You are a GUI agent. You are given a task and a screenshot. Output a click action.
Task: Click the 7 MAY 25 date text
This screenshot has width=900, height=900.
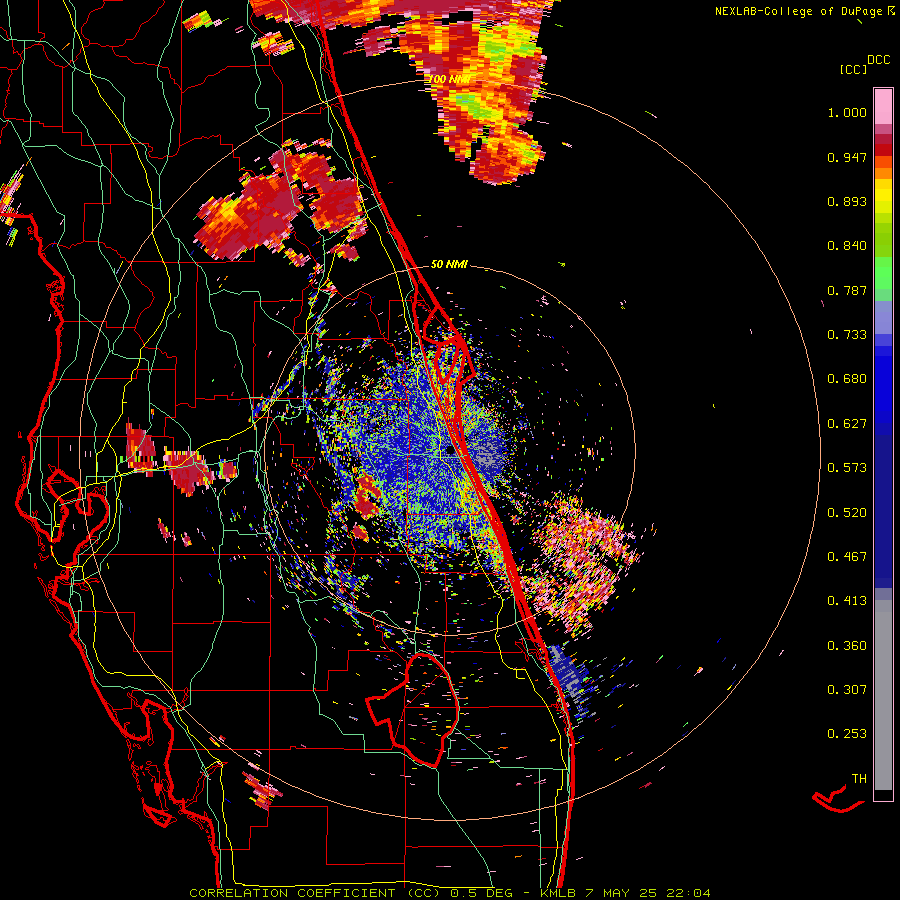621,893
